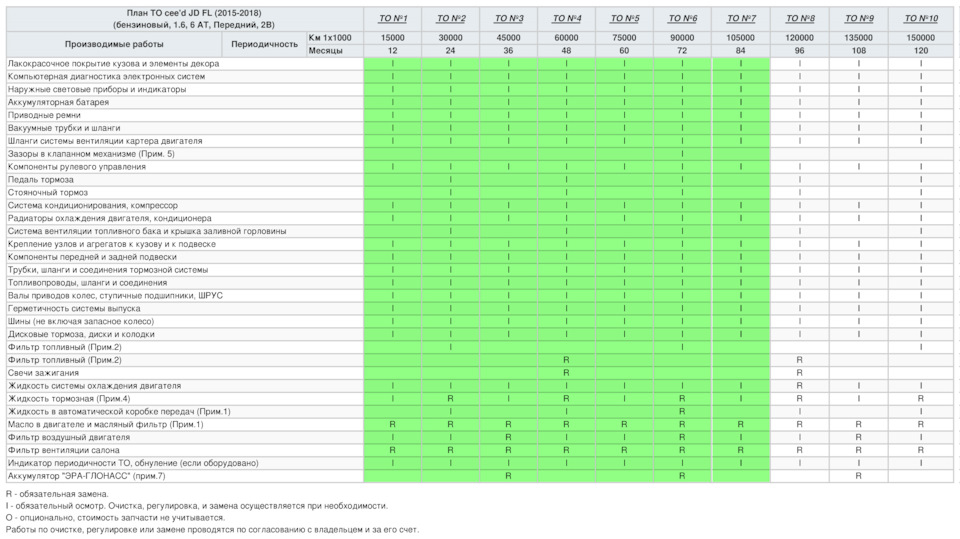Select the 'R - обязательная замена.' legend line
The height and width of the screenshot is (539, 960).
click(58, 494)
